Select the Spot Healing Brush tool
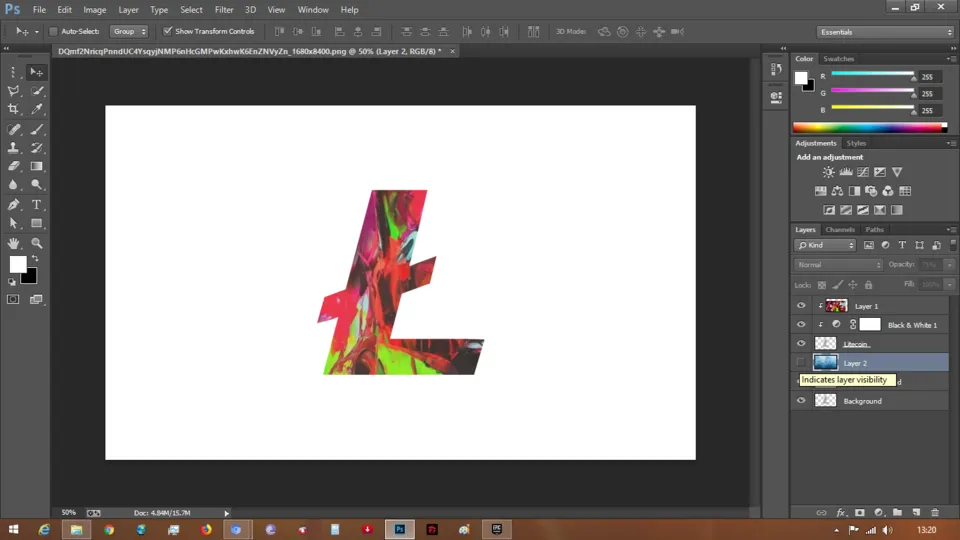The image size is (960, 540). (x=13, y=129)
